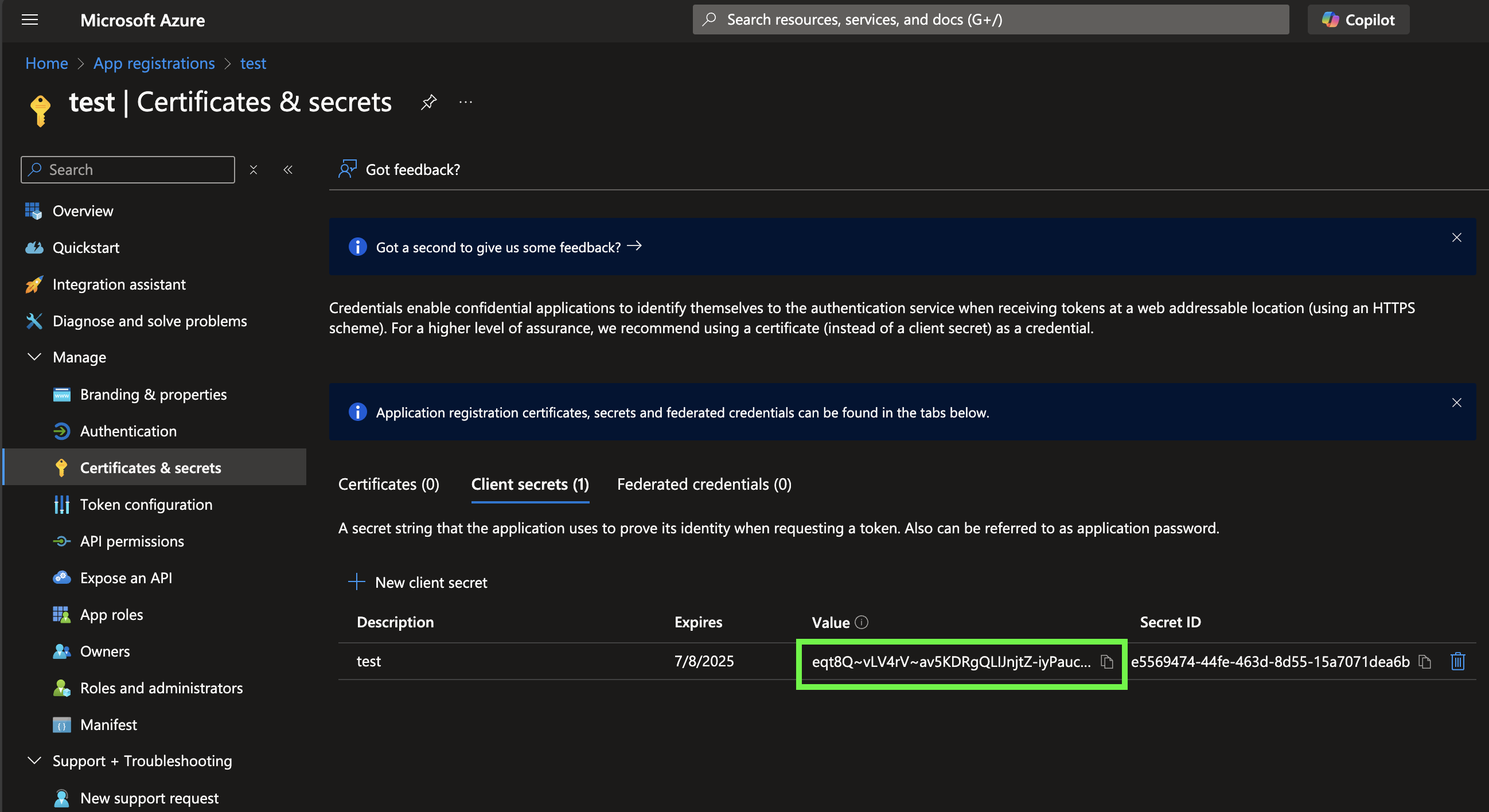This screenshot has height=812, width=1489.
Task: Dismiss the feedback banner
Action: [x=1456, y=237]
